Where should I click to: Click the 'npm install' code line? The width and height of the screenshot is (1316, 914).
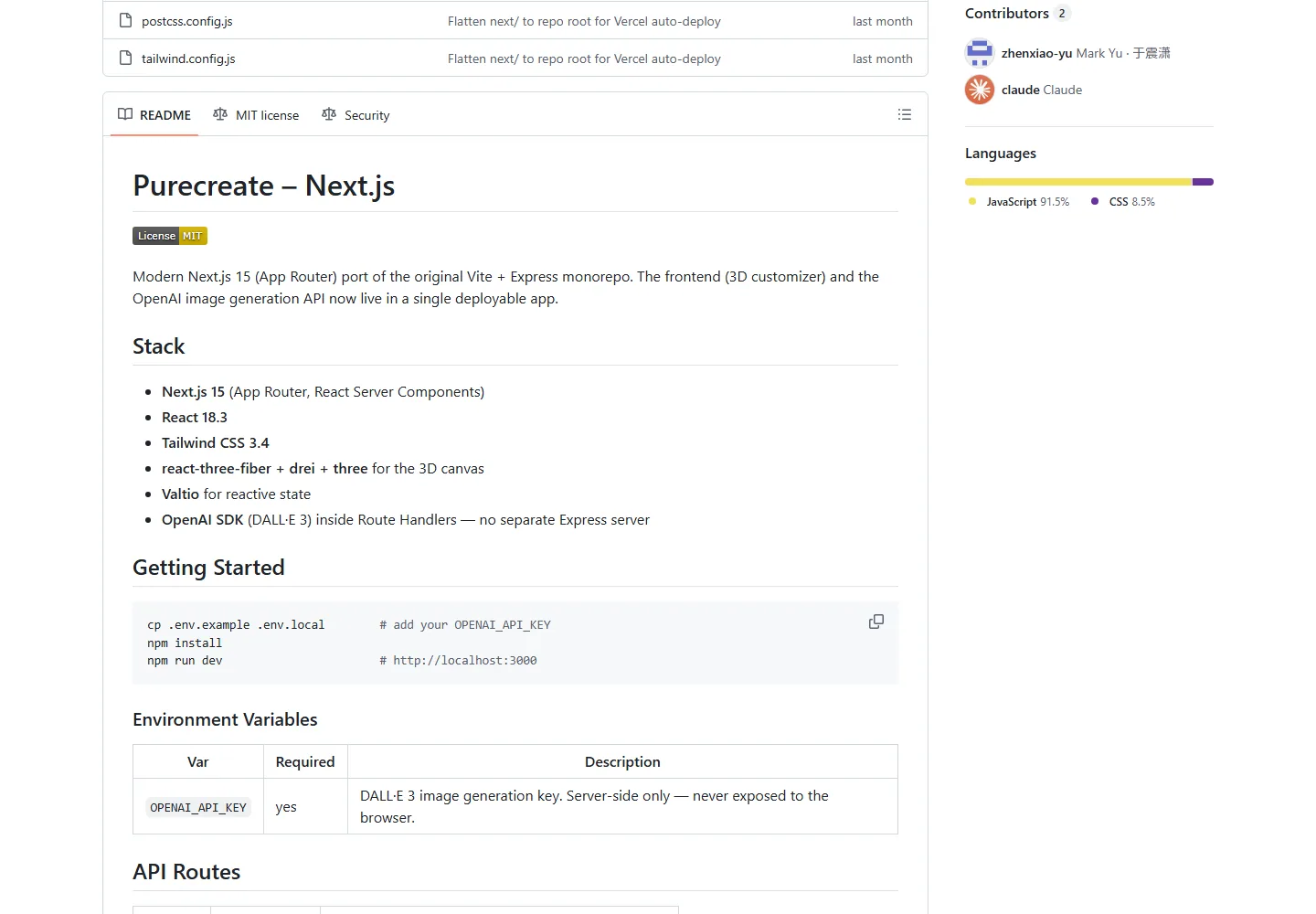185,643
